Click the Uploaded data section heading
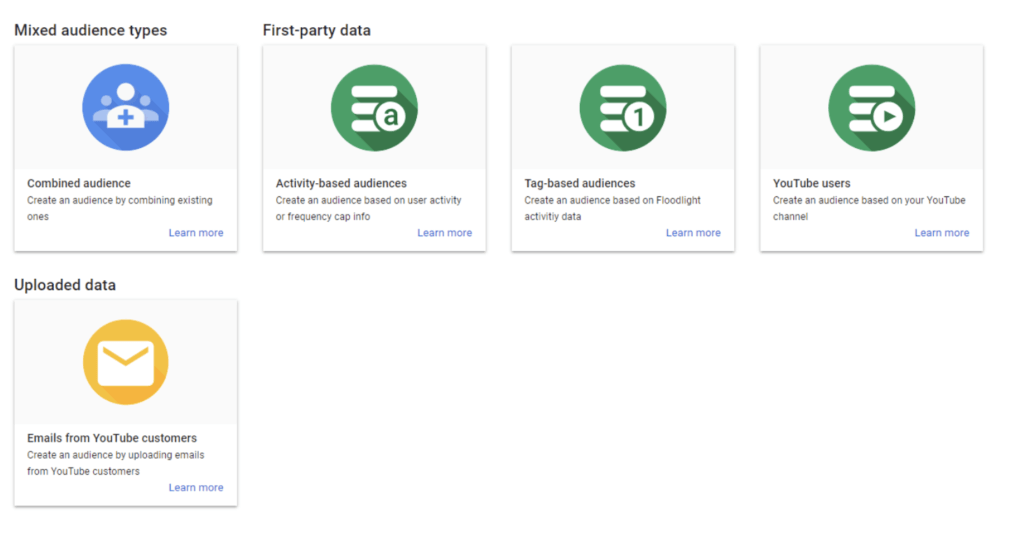Screen dimensions: 1024x555 (x=65, y=285)
